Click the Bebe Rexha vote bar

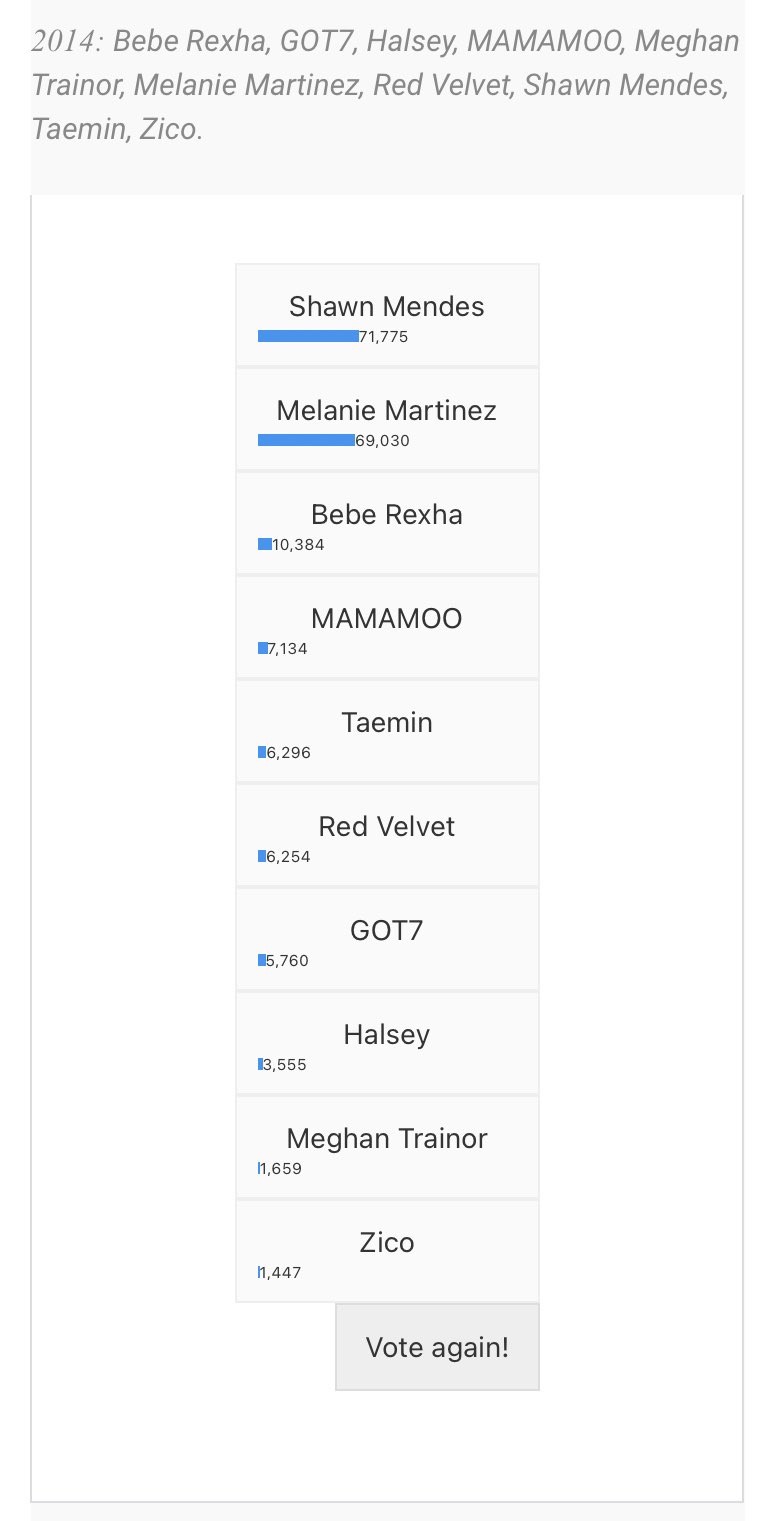click(x=265, y=544)
